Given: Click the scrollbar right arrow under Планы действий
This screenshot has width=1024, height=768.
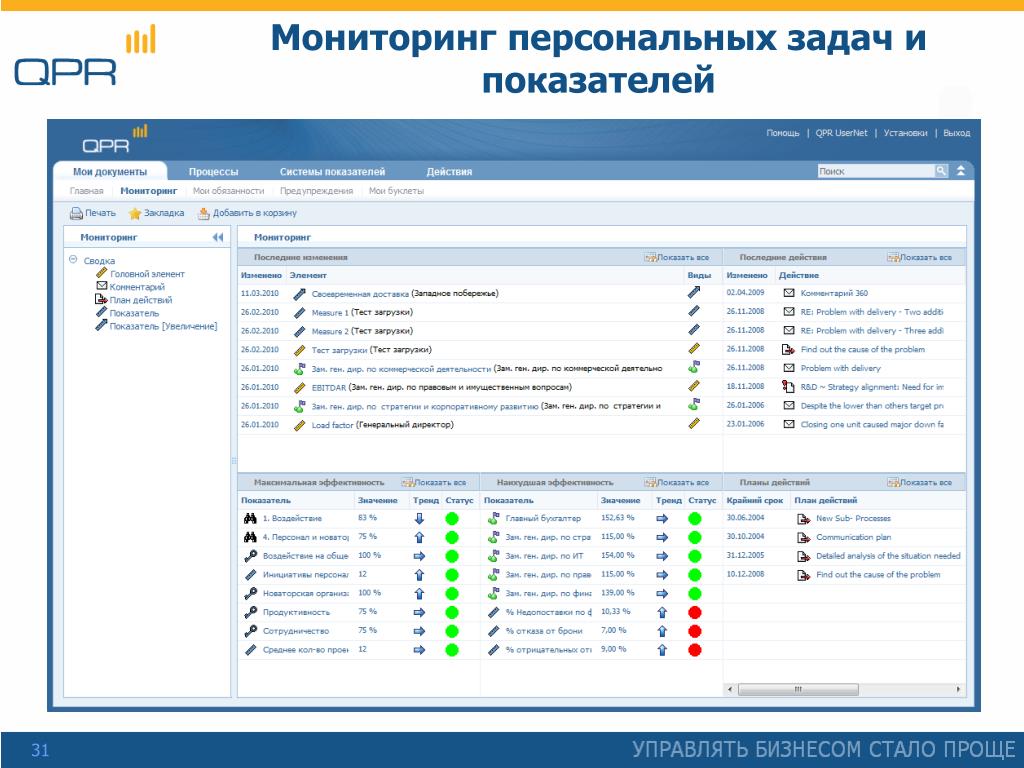Looking at the screenshot, I should tap(959, 690).
